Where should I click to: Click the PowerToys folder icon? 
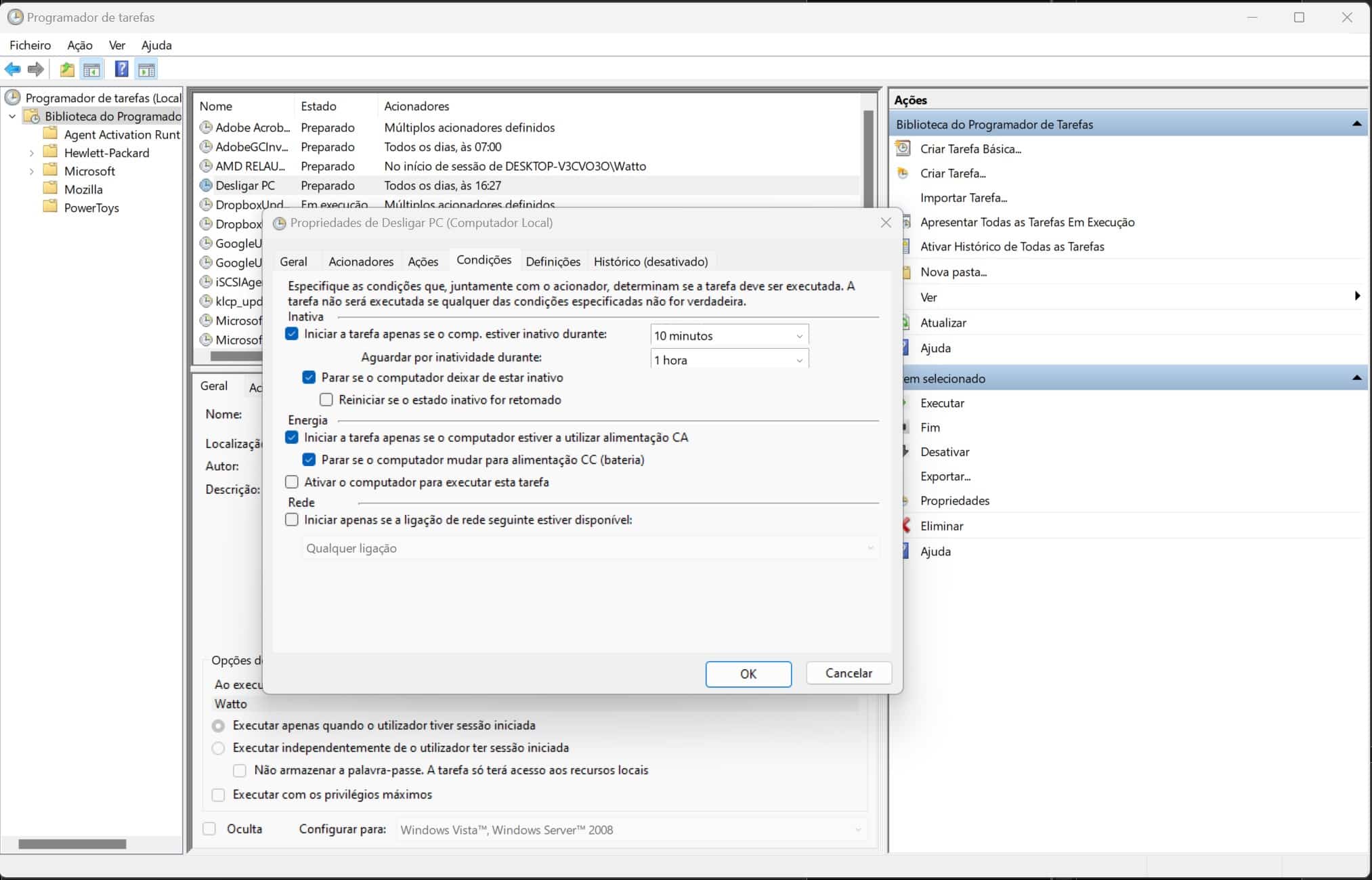click(50, 207)
